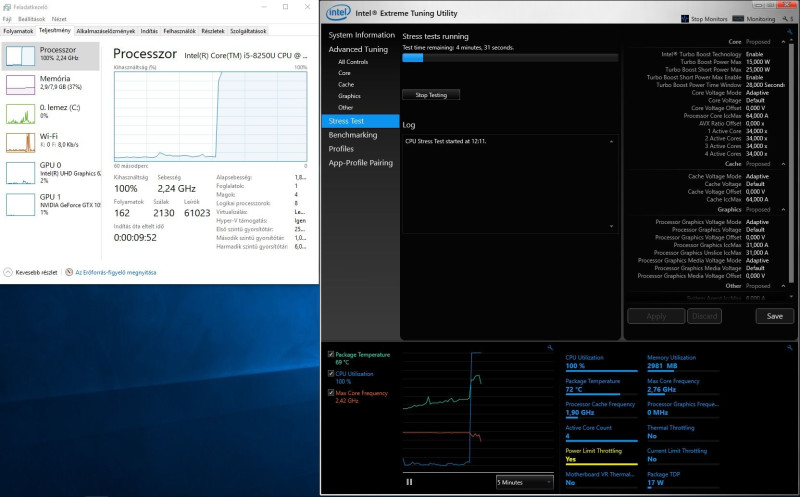
Task: Select the GPU 0 graph thumbnail
Action: (x=20, y=173)
